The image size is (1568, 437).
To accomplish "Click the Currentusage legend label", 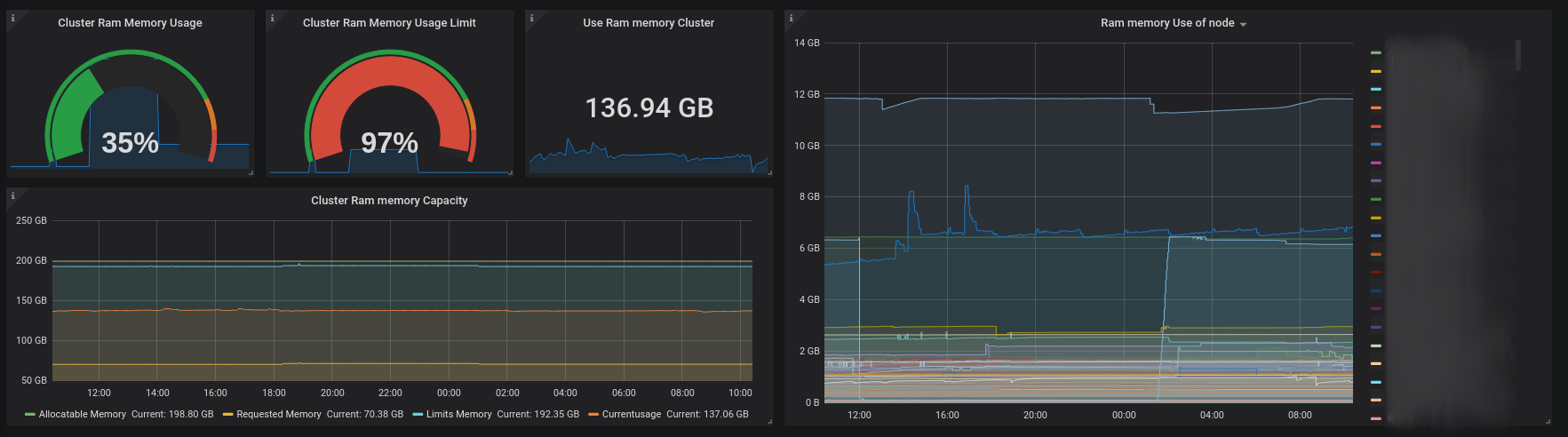I will click(x=631, y=415).
